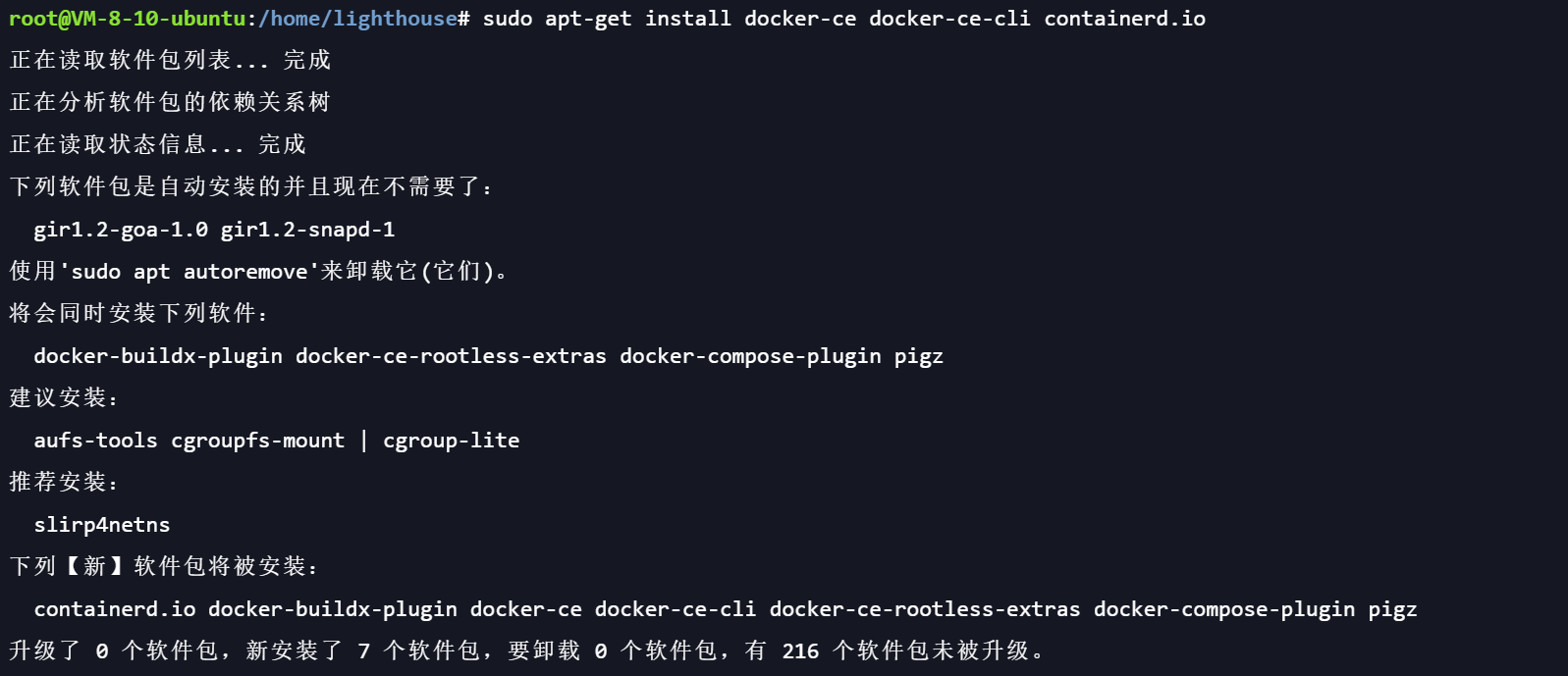This screenshot has width=1568, height=676.
Task: Click the 'sudo apt autoremove' text
Action: point(184,272)
